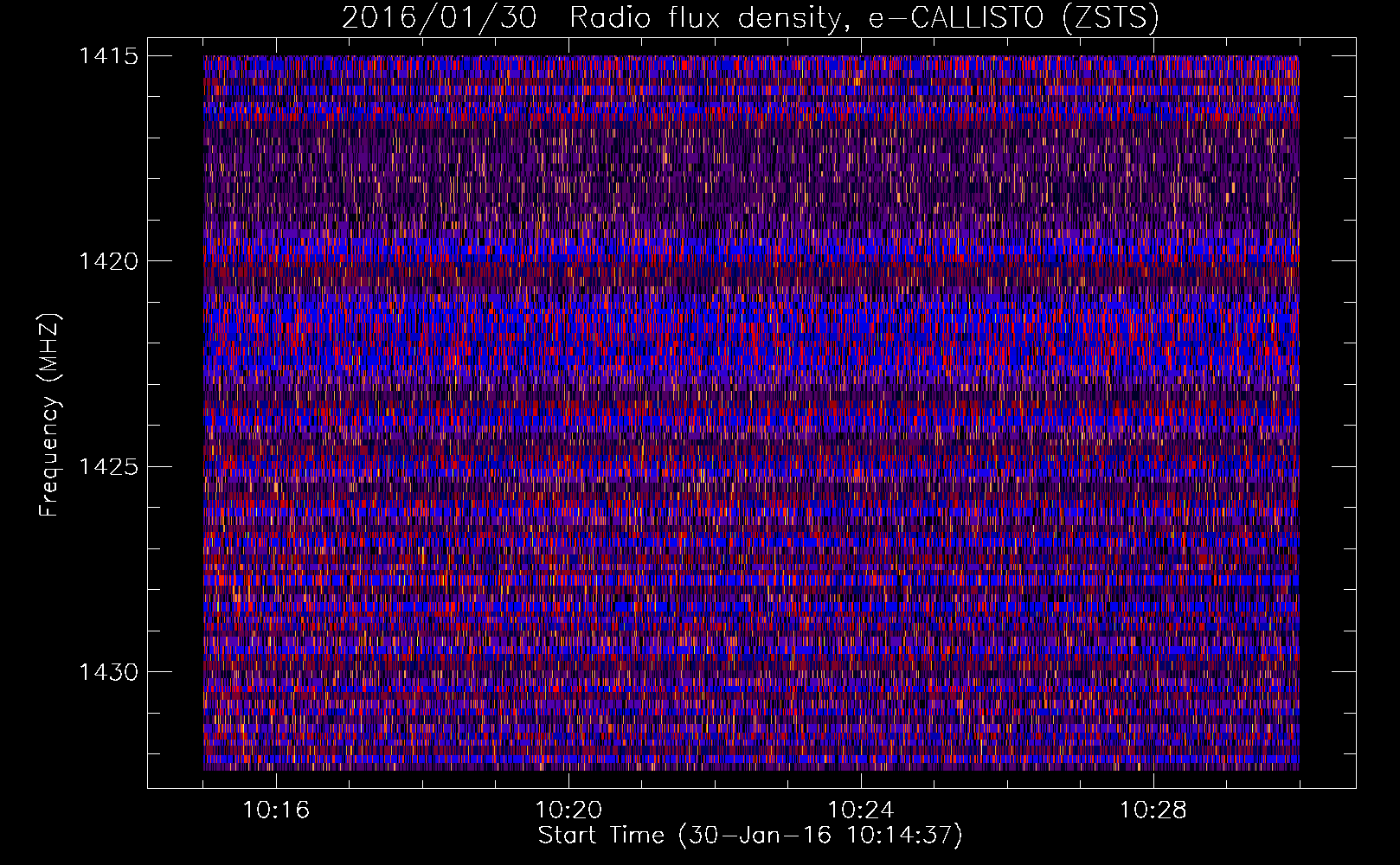The height and width of the screenshot is (865, 1400).
Task: Click the 10:16 time tick label
Action: point(276,811)
